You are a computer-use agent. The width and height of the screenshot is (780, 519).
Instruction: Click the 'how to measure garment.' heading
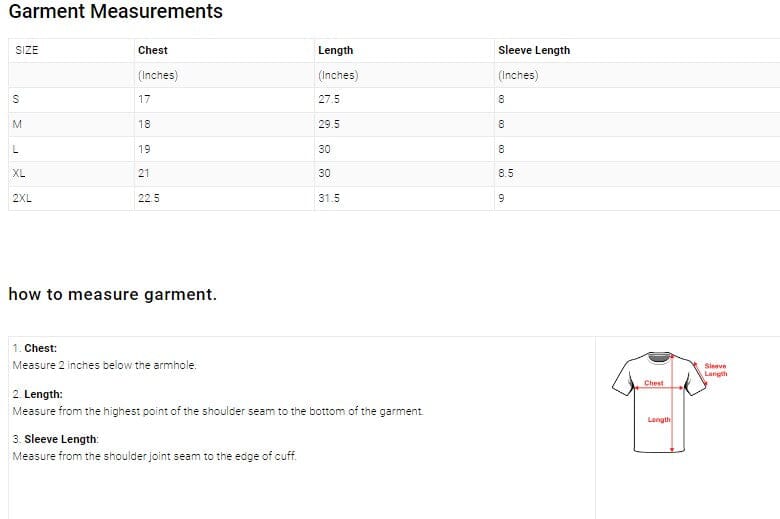pos(112,295)
